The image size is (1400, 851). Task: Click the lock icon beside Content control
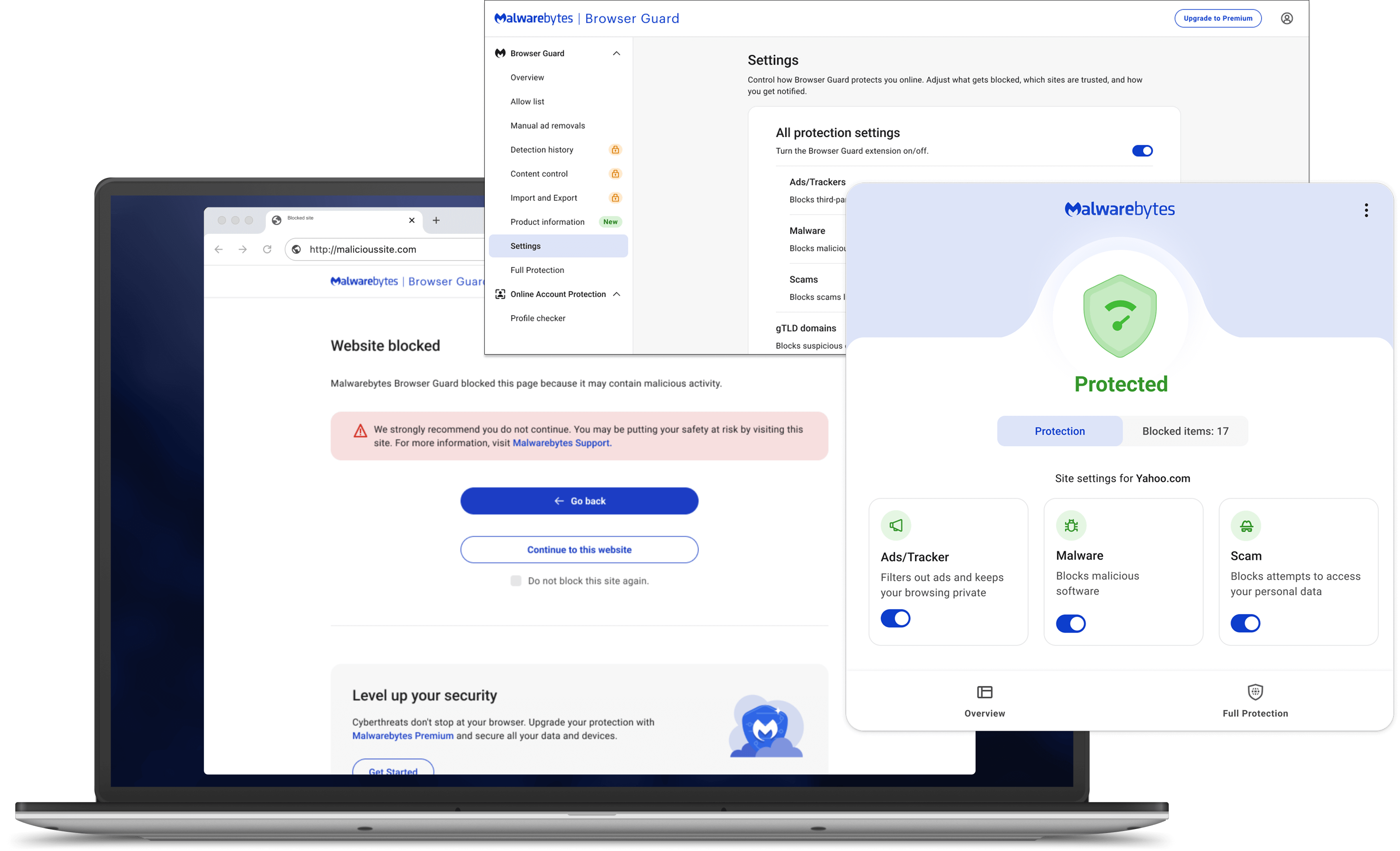click(x=615, y=174)
